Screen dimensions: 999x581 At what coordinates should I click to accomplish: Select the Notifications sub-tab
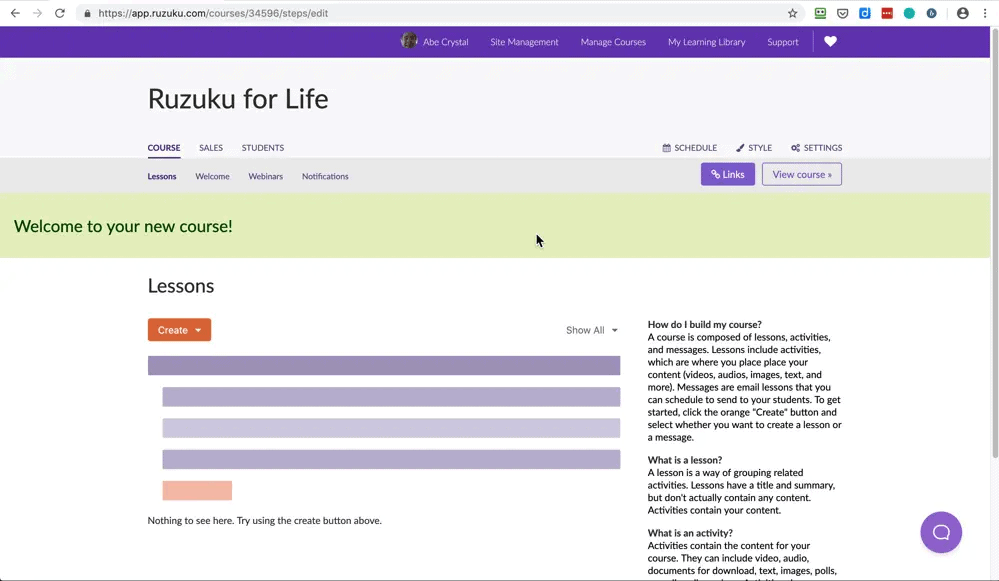pyautogui.click(x=325, y=176)
